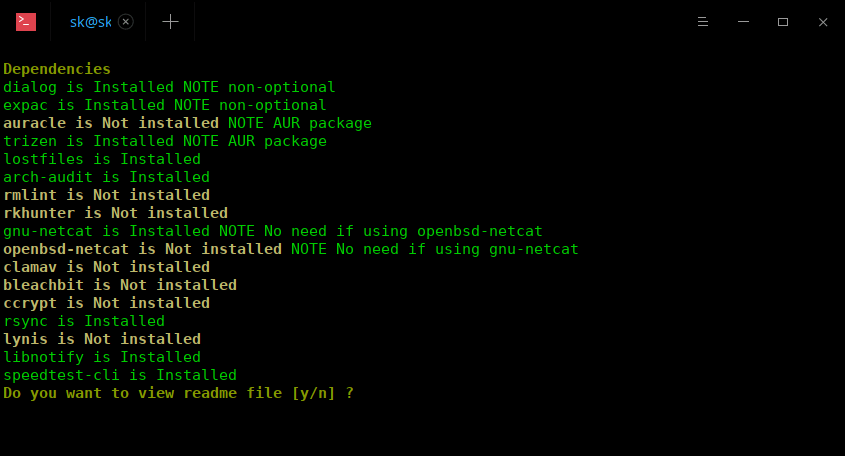Close the terminal window

click(x=823, y=22)
